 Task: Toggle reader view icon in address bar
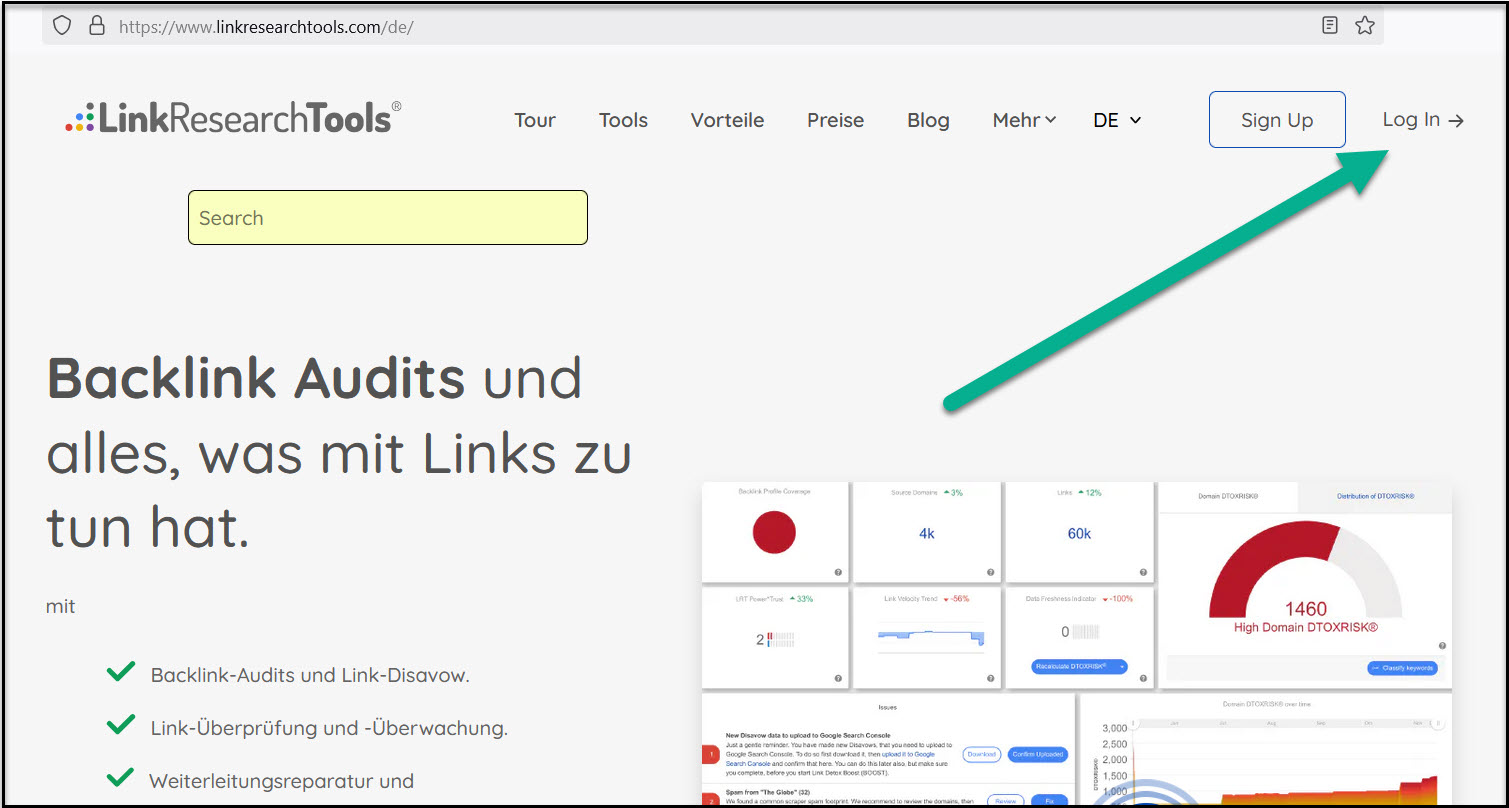point(1329,26)
